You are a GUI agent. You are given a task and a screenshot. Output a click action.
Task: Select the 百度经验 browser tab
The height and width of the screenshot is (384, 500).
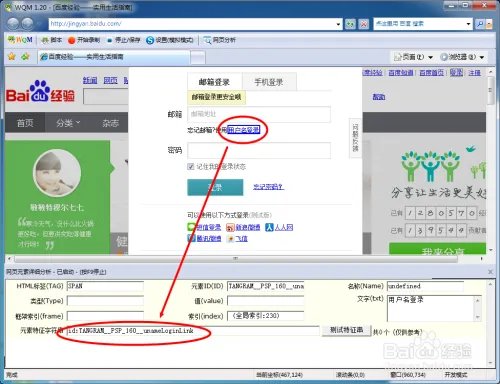click(113, 57)
